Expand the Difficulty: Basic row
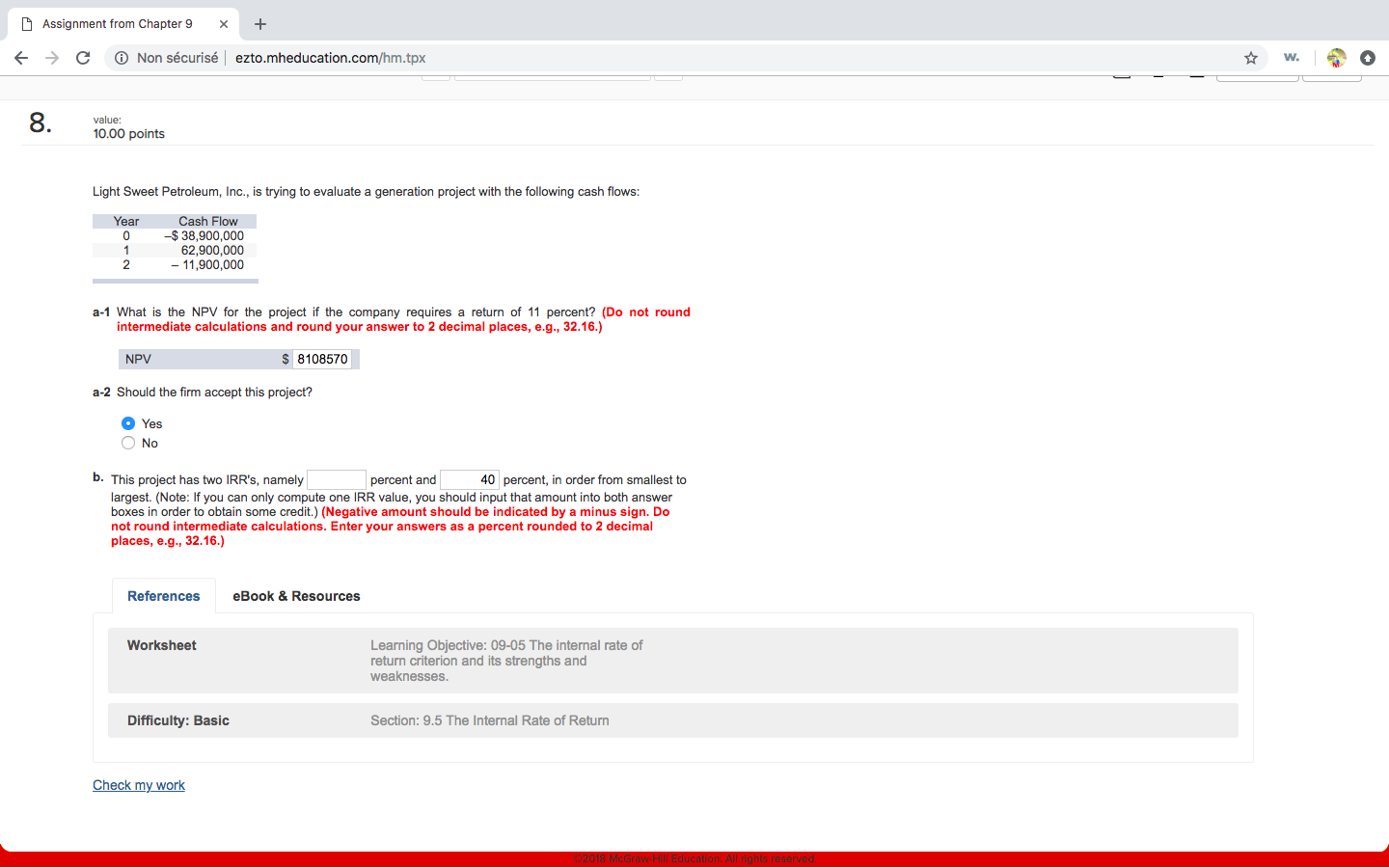The width and height of the screenshot is (1389, 868). coord(672,720)
